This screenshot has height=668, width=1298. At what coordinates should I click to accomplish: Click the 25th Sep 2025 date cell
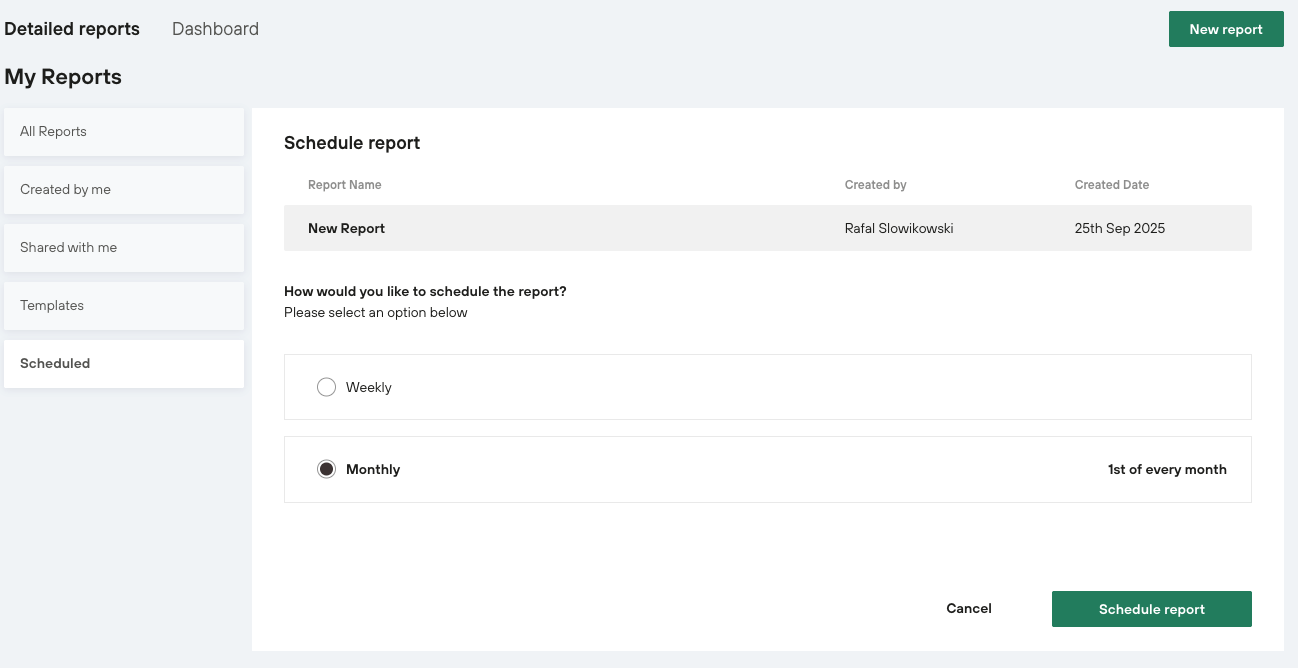[x=1119, y=228]
